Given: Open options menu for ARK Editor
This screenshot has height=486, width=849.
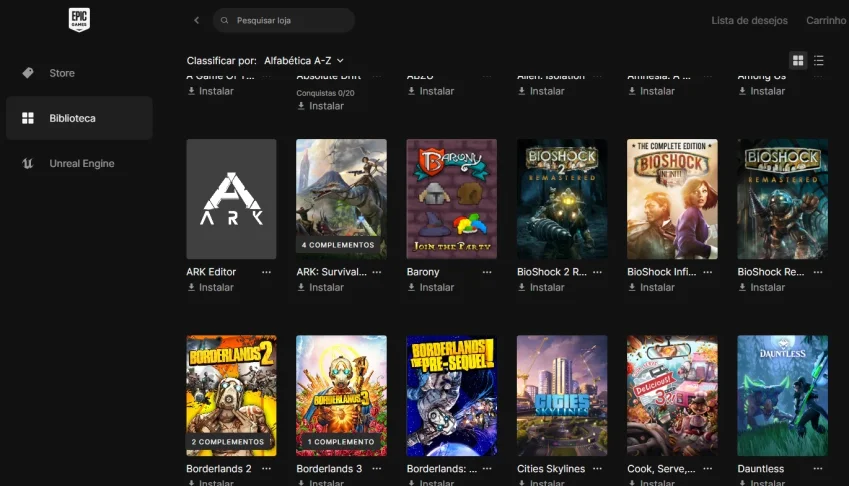Looking at the screenshot, I should (x=266, y=272).
